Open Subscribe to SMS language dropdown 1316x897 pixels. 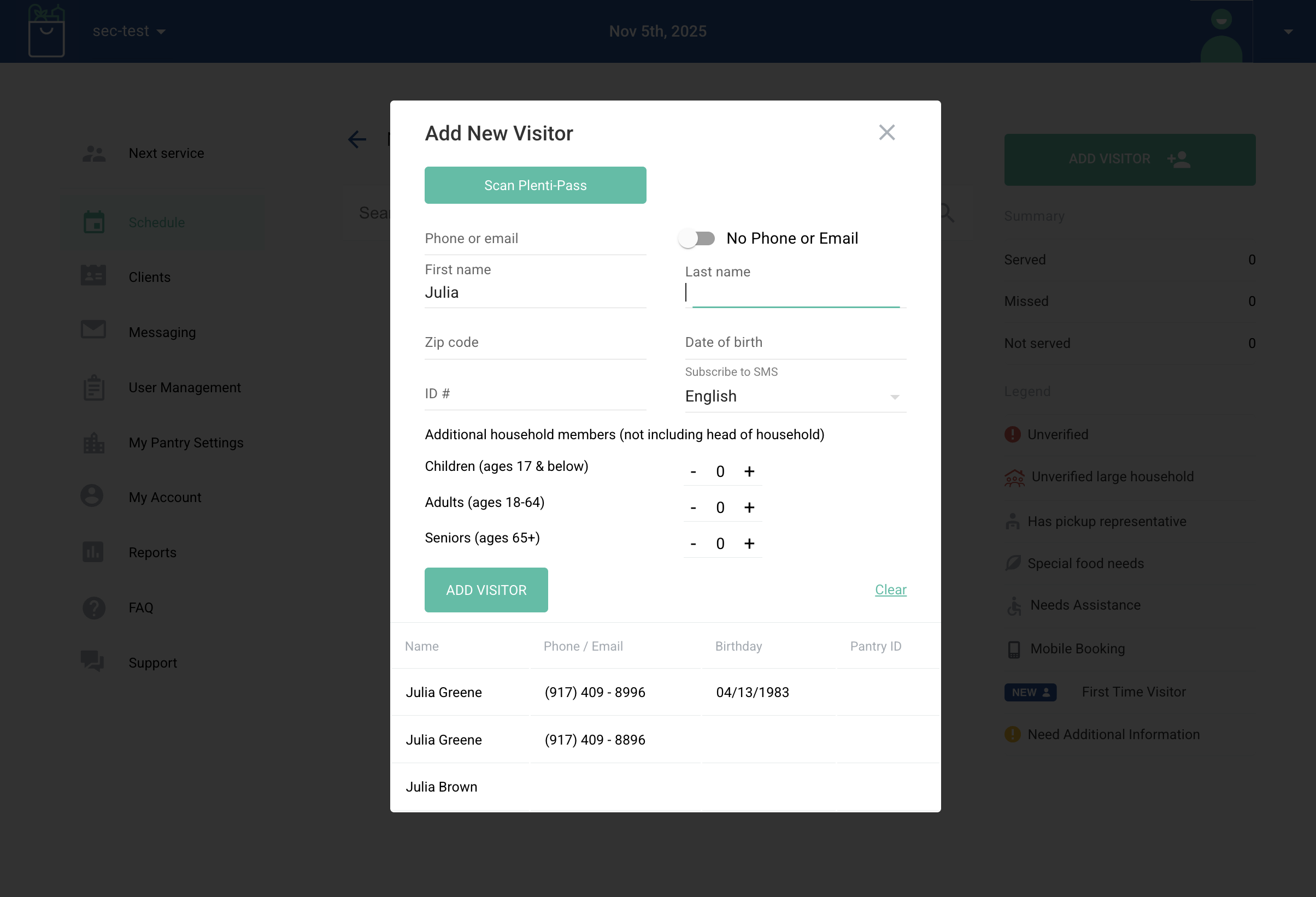(x=795, y=396)
